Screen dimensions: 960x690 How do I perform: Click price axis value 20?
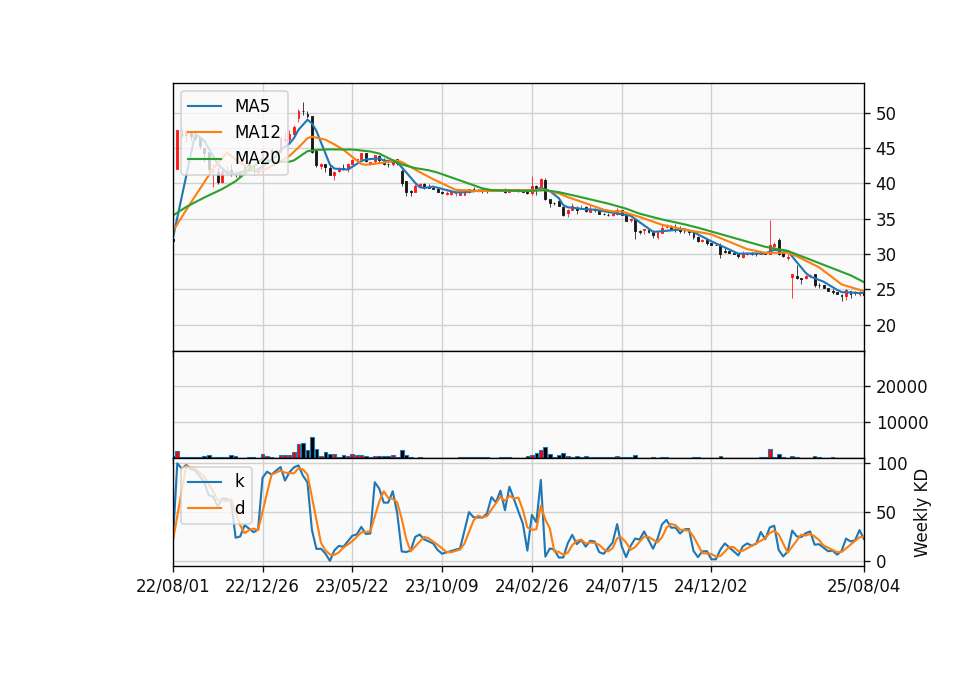pos(886,326)
